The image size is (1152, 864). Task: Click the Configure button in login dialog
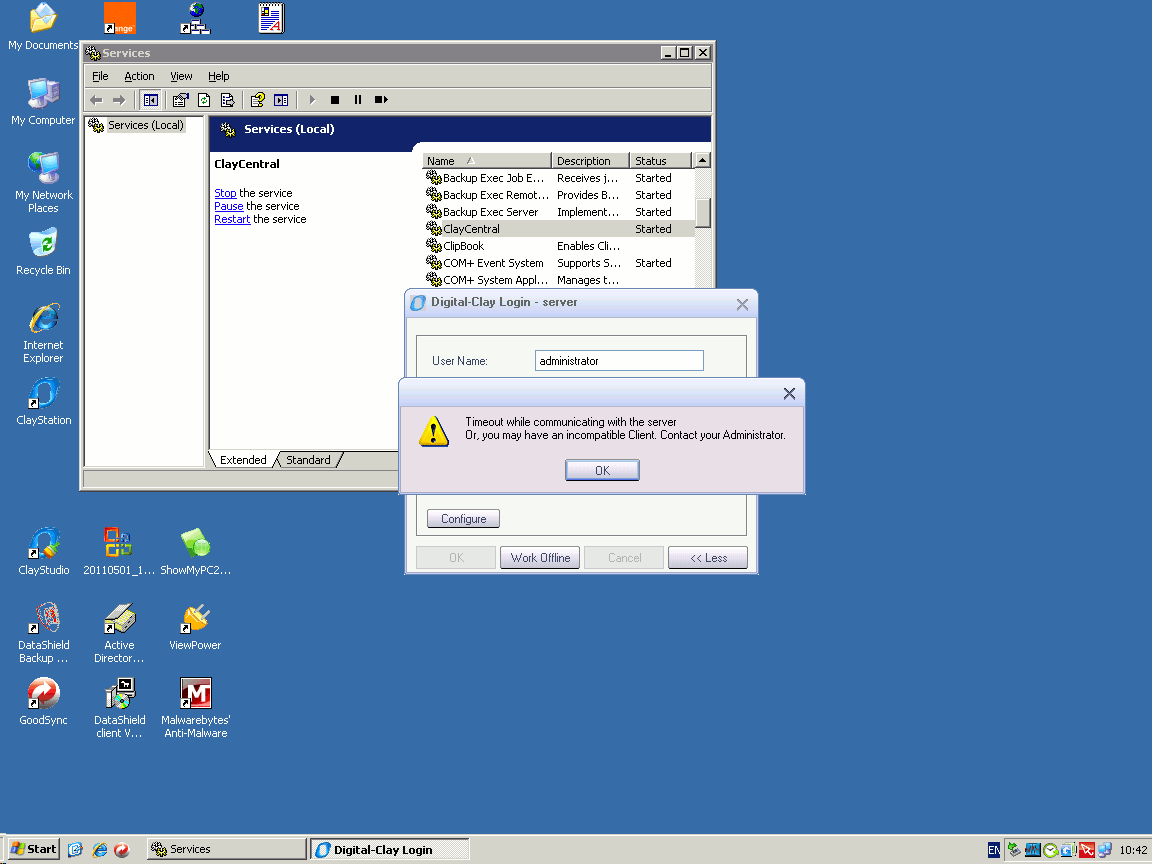point(464,519)
